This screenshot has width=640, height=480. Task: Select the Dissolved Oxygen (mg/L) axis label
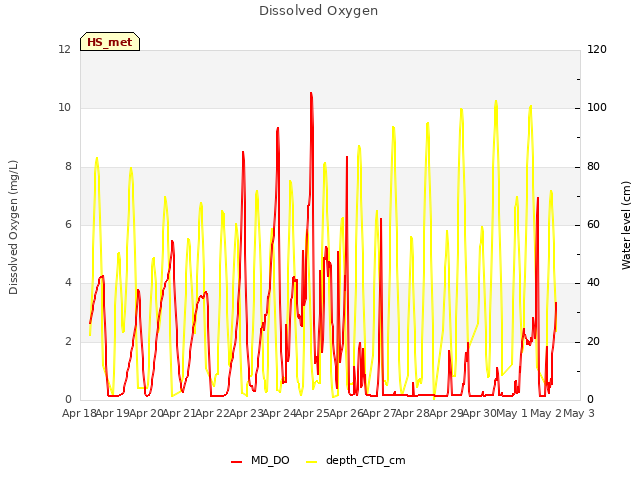(x=13, y=227)
